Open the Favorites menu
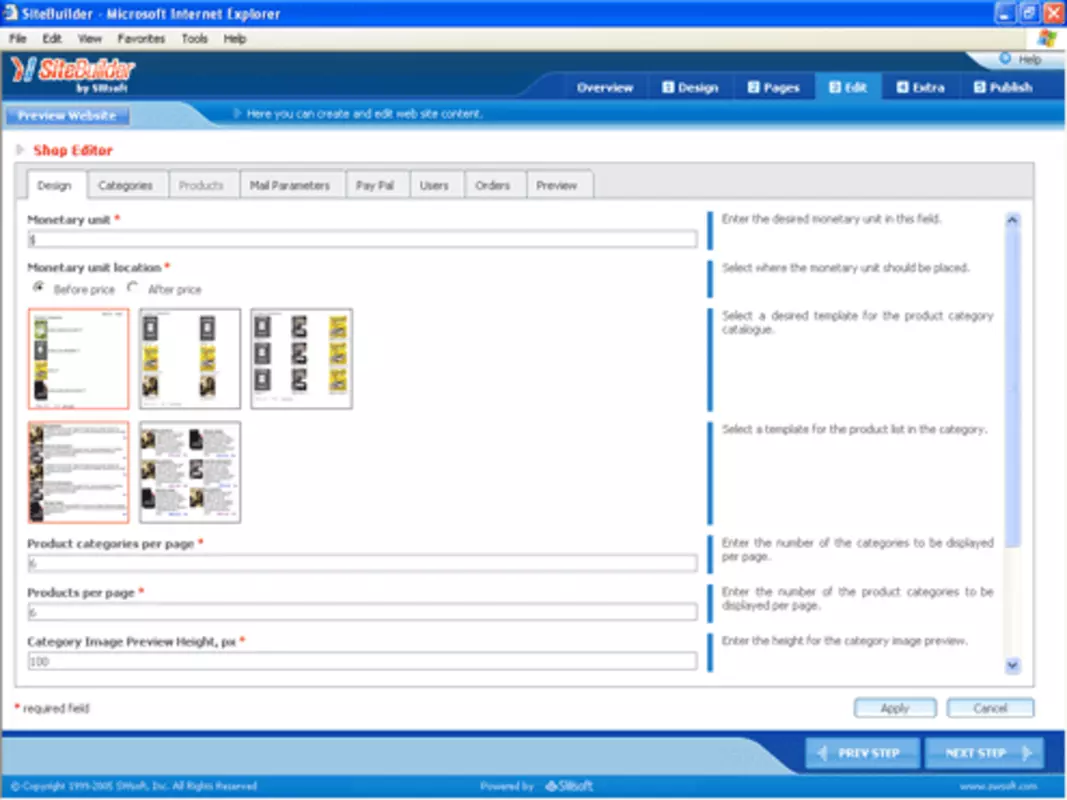This screenshot has width=1067, height=800. click(x=141, y=39)
